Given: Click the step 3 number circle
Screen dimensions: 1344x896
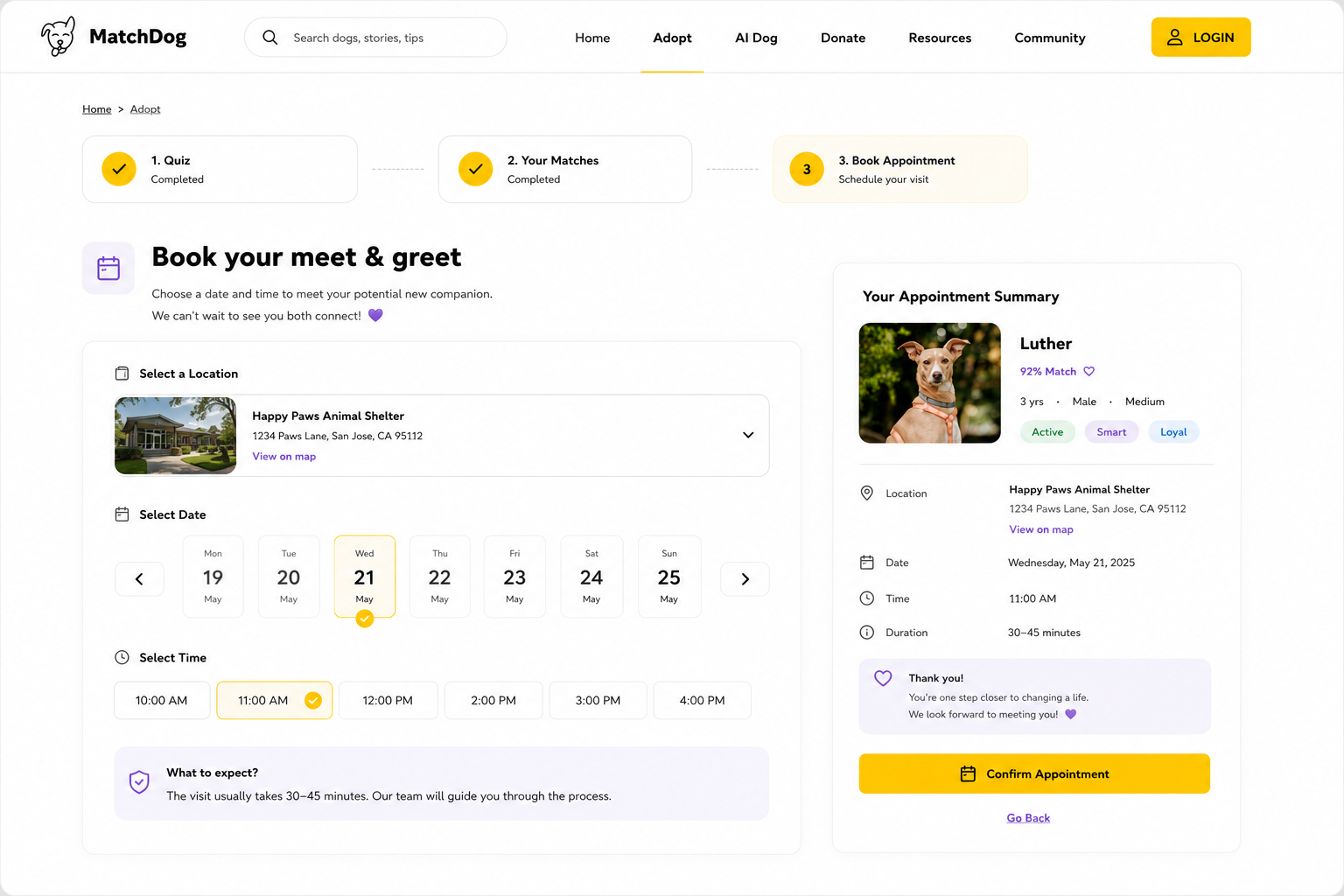Looking at the screenshot, I should pyautogui.click(x=807, y=169).
